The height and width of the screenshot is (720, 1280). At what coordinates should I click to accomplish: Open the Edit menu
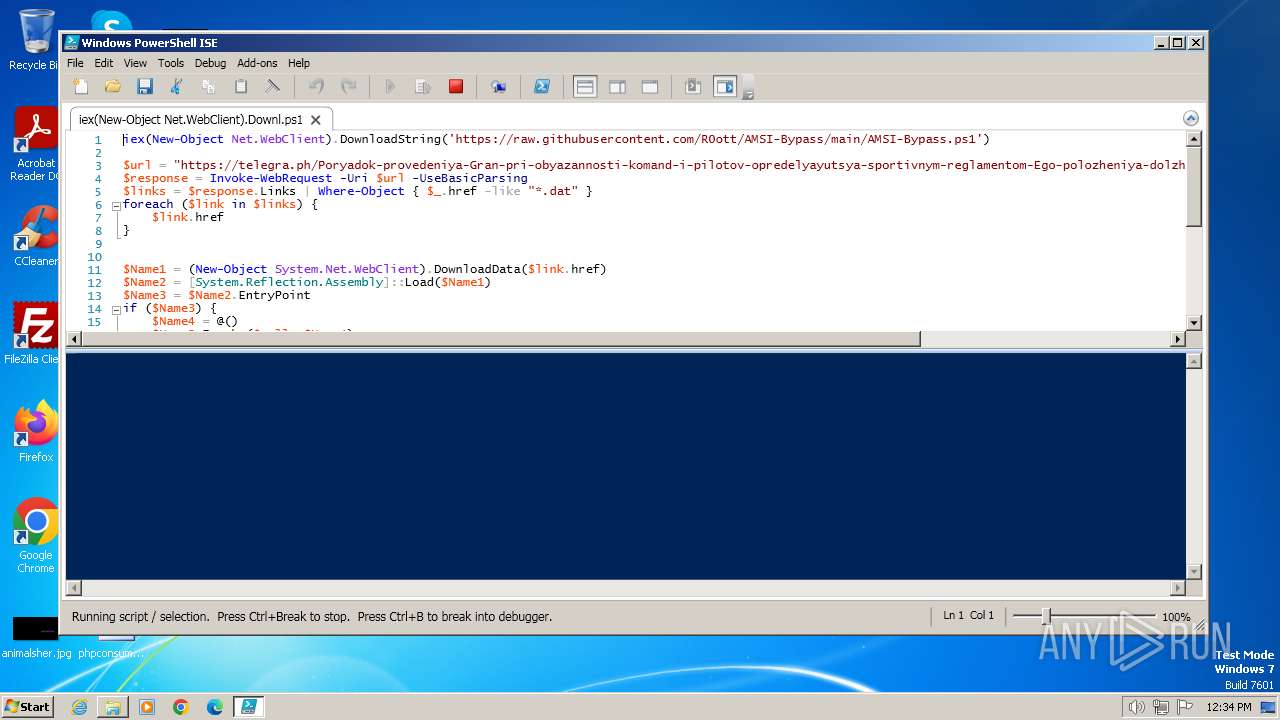click(104, 63)
